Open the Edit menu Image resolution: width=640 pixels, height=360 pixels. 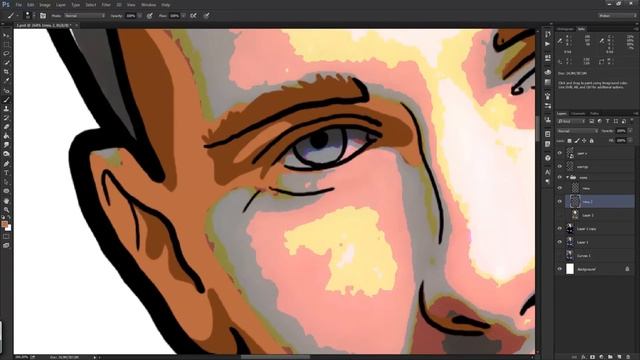[31, 5]
